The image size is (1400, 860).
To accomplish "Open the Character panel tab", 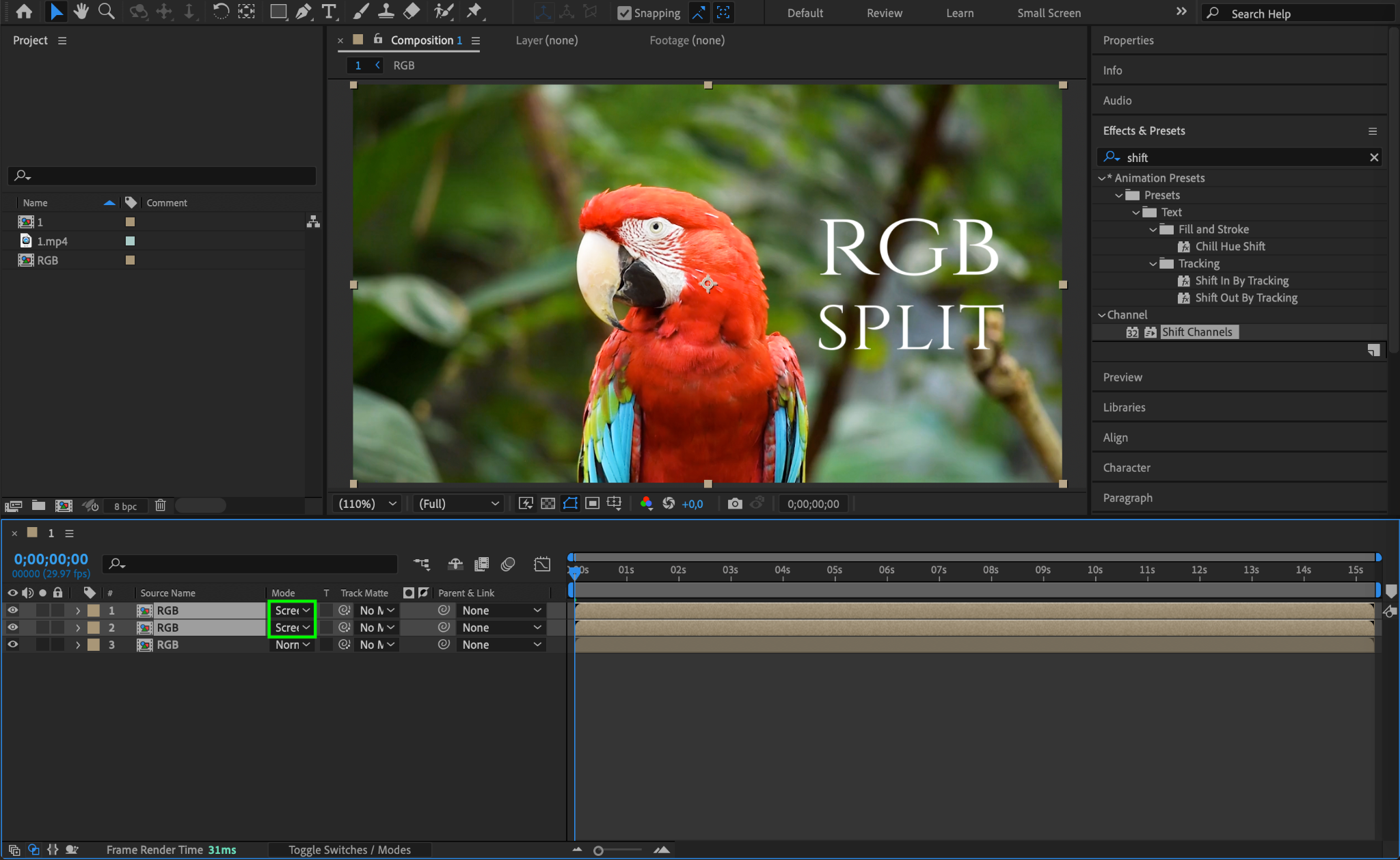I will tap(1127, 468).
